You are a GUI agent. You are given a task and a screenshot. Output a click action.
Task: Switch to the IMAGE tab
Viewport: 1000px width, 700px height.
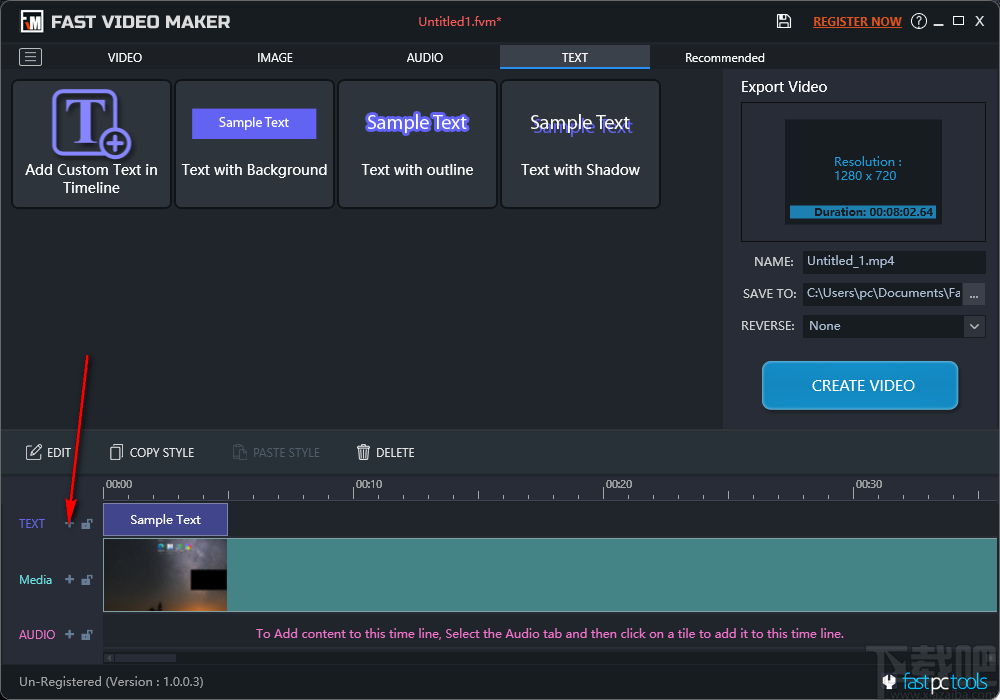(274, 57)
